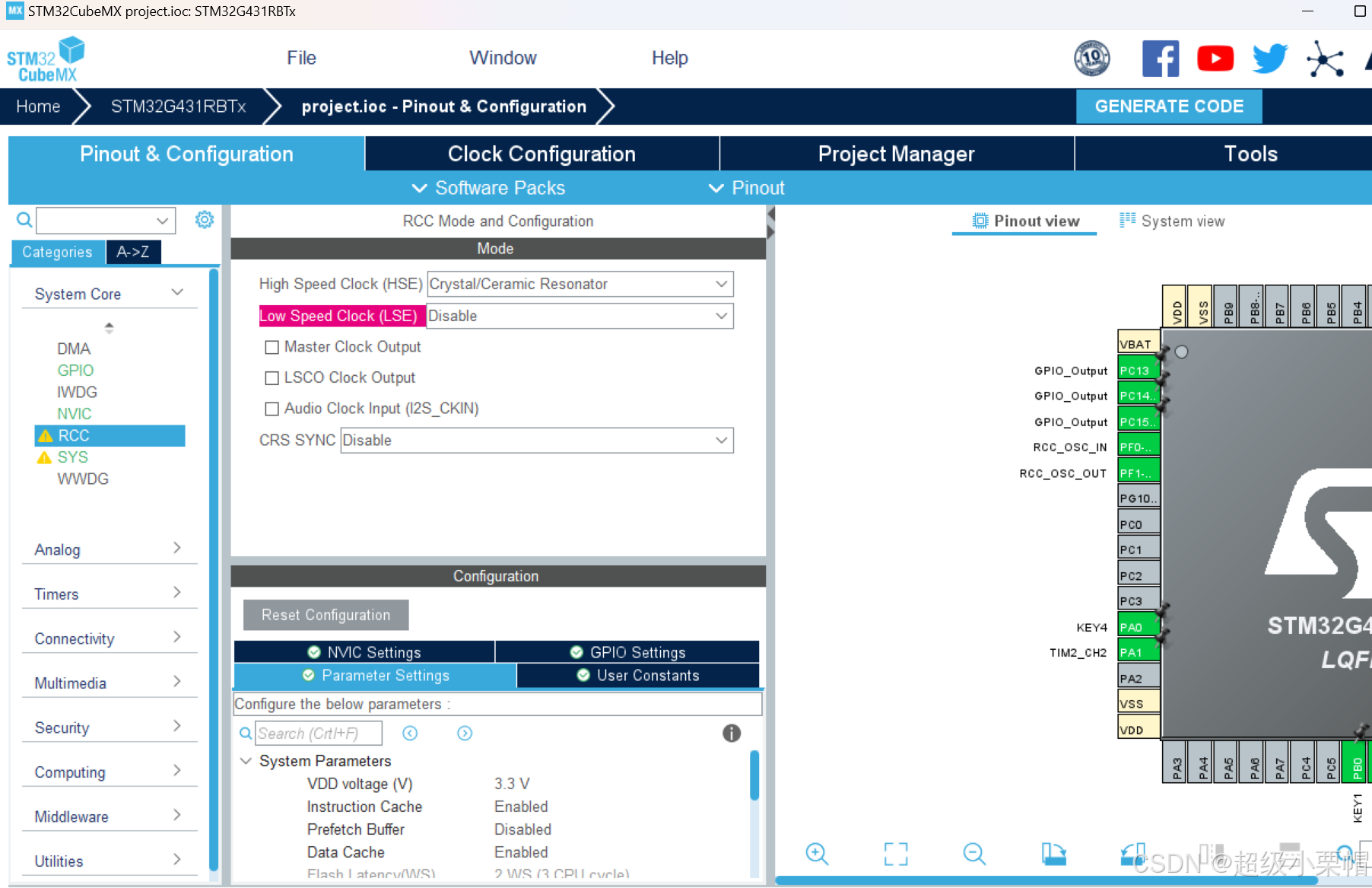Viewport: 1372px width, 888px height.
Task: Open the Help menu
Action: tap(669, 58)
